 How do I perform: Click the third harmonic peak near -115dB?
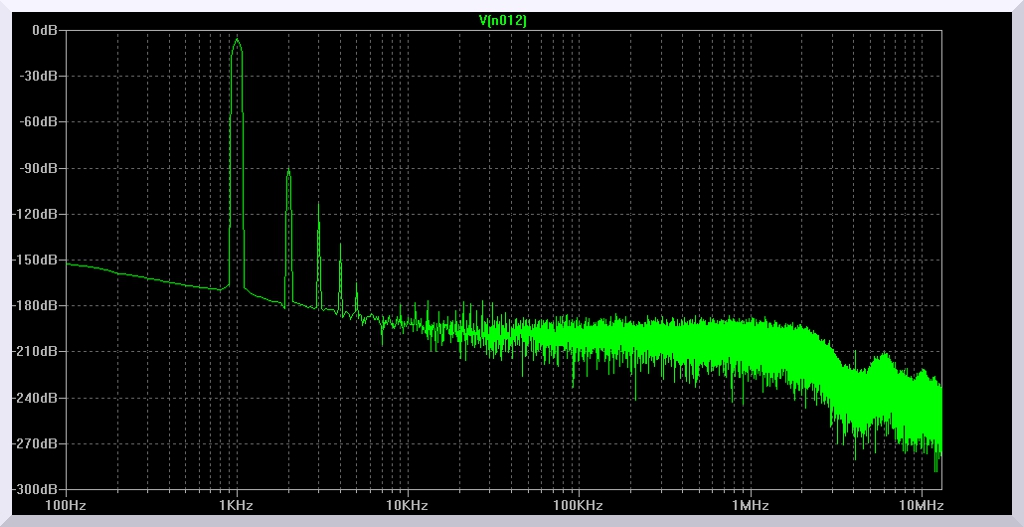318,205
